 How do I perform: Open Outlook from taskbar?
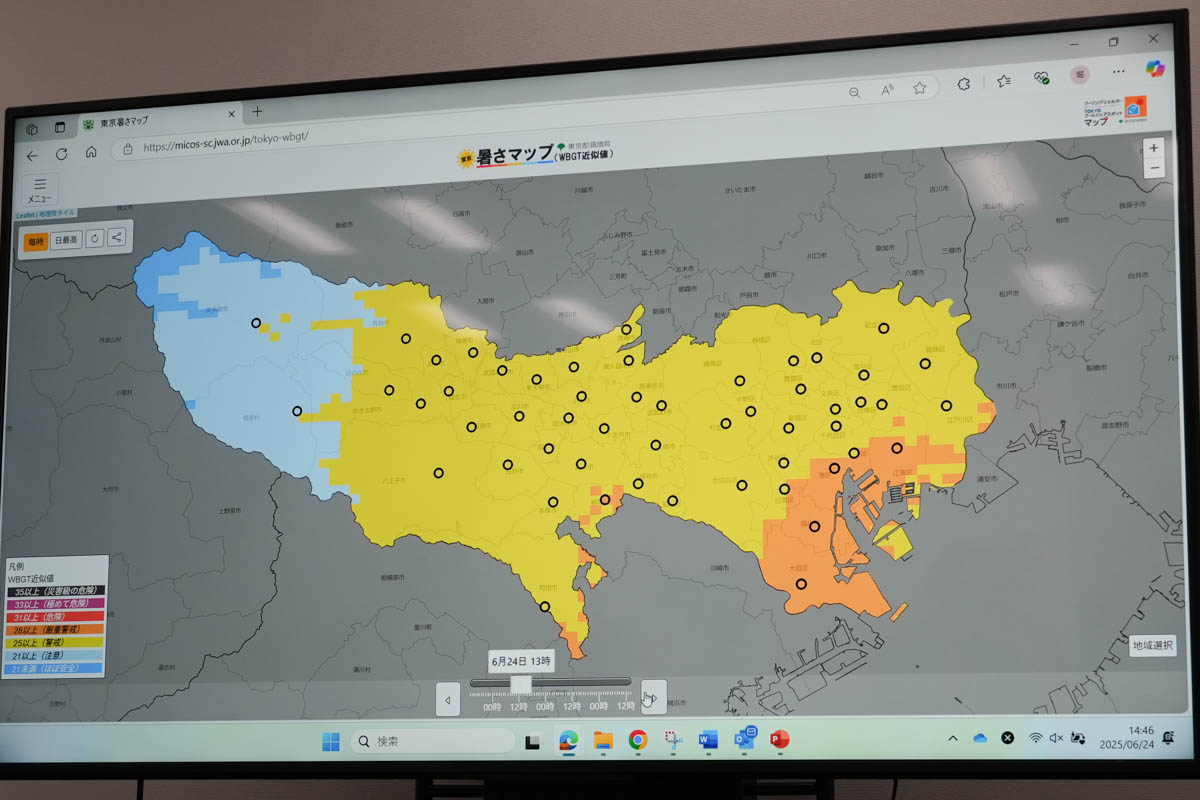click(745, 738)
